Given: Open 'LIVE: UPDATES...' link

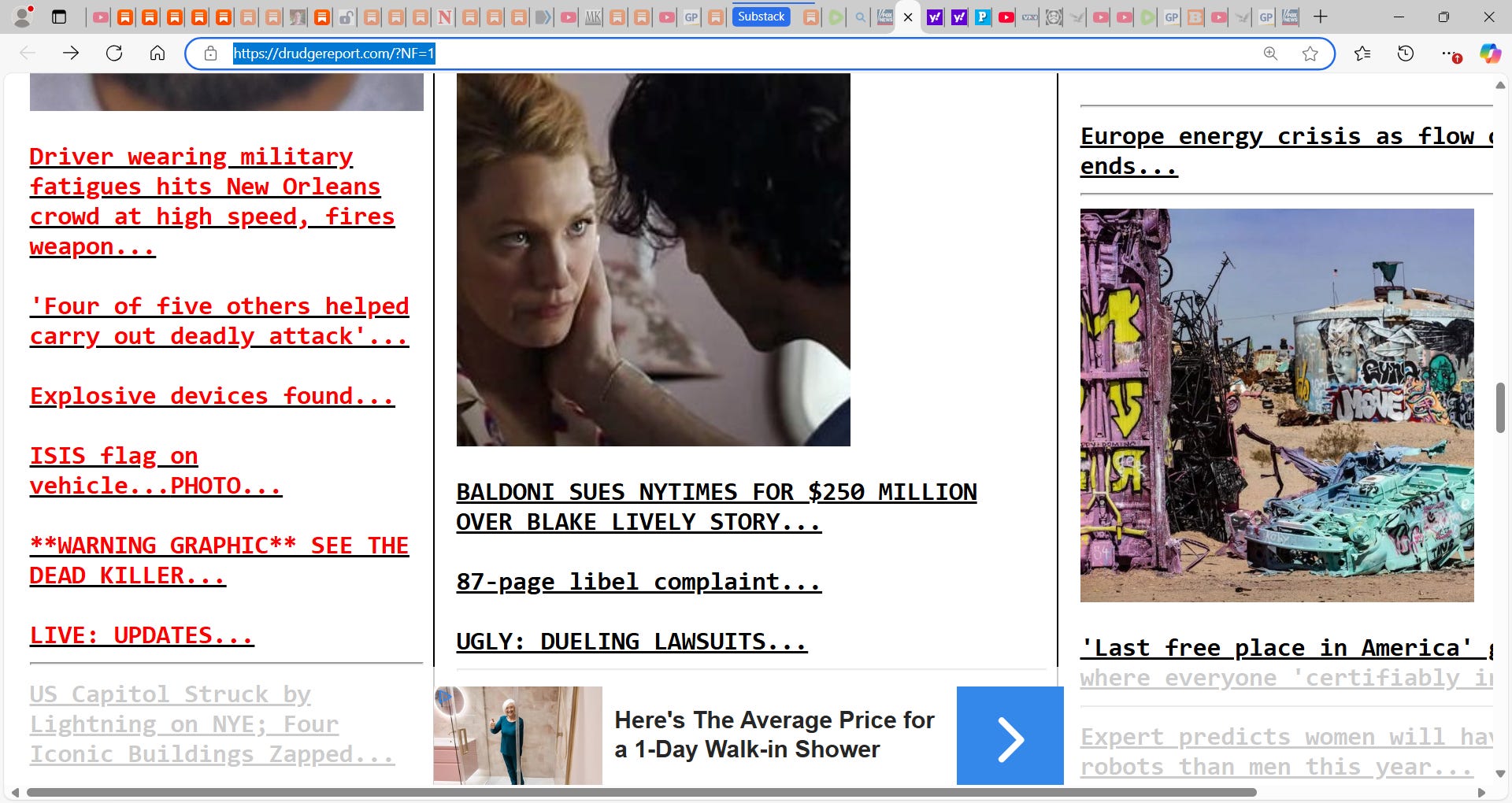Looking at the screenshot, I should 142,635.
